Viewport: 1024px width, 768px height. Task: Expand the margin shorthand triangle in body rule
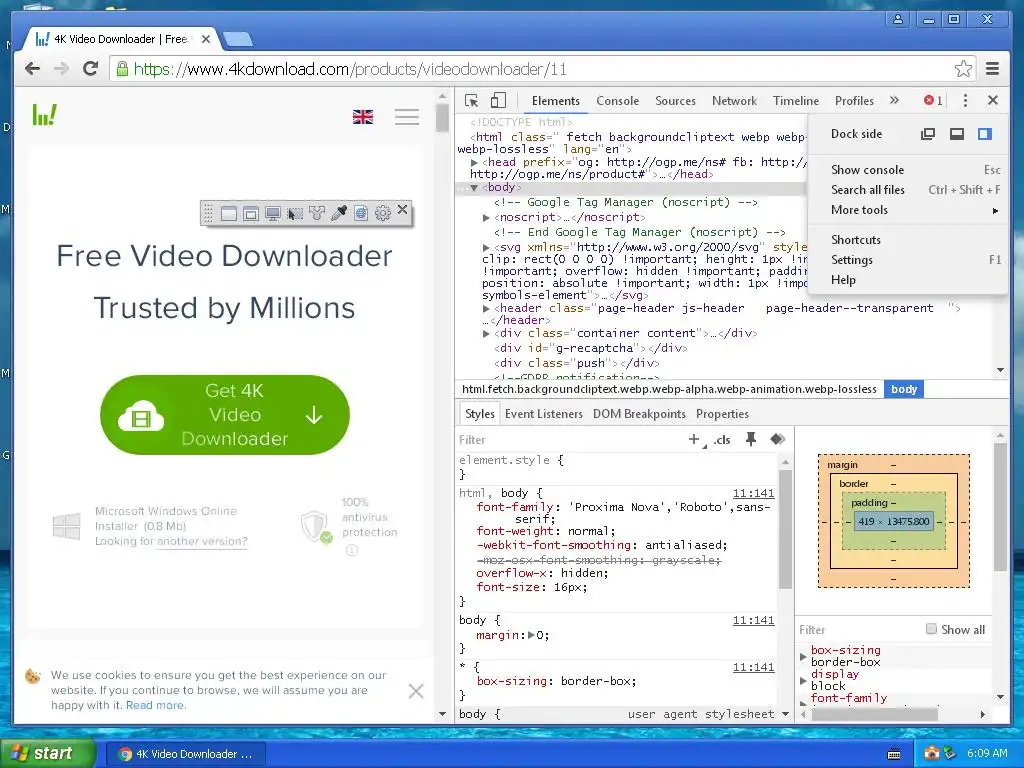click(x=532, y=635)
